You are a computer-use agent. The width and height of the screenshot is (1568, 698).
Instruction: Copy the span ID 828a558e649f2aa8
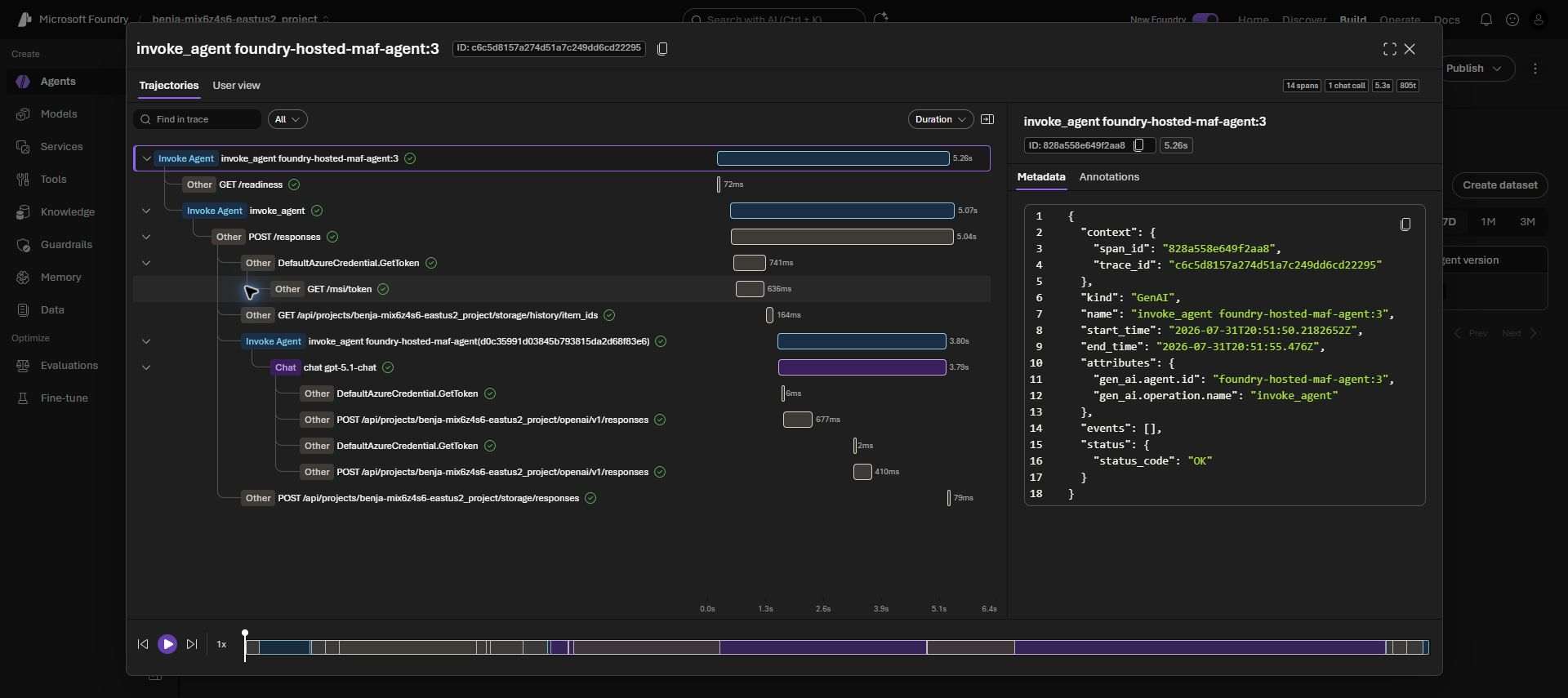point(1139,145)
